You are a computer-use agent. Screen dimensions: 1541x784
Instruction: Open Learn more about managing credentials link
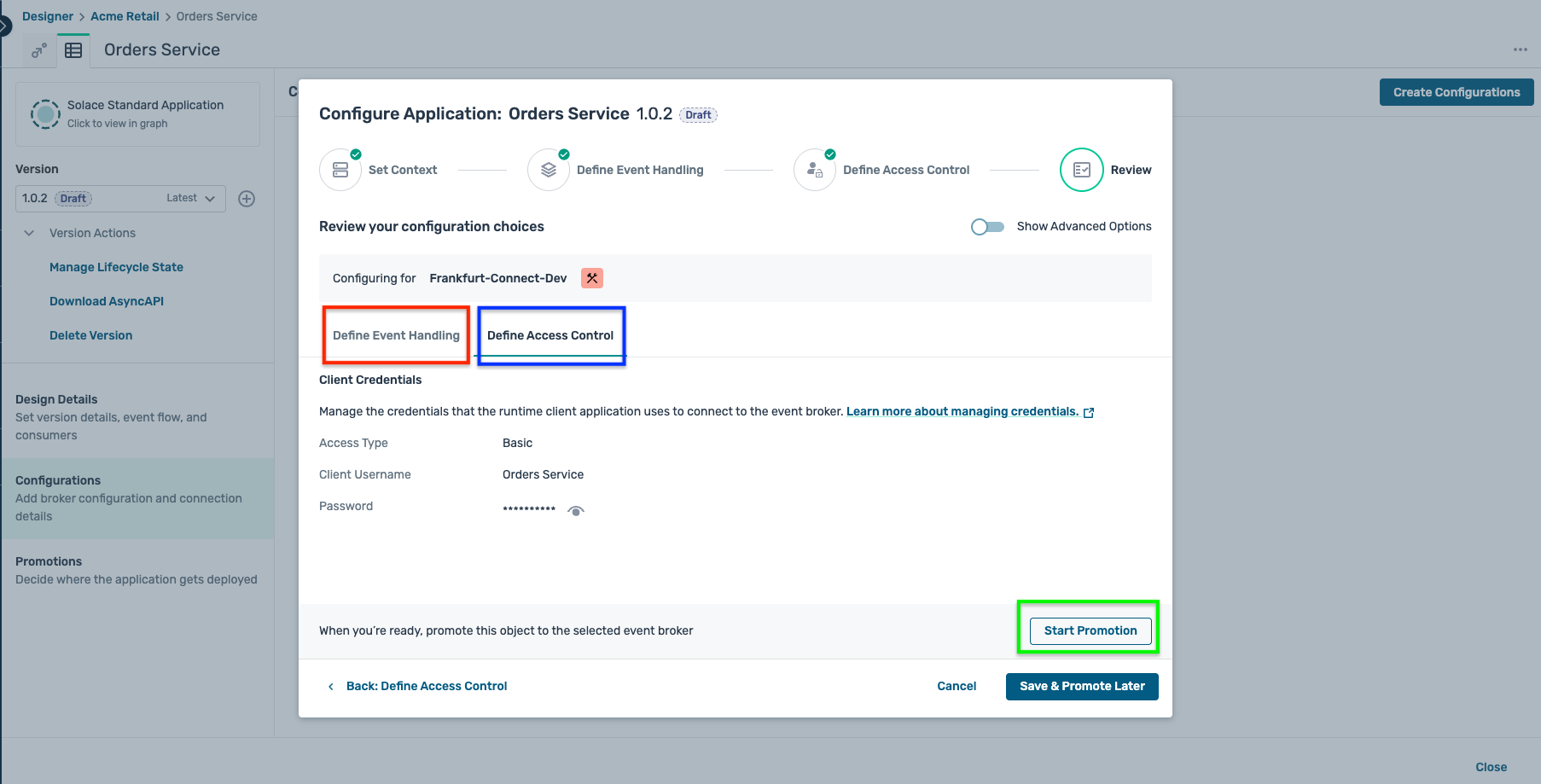962,411
